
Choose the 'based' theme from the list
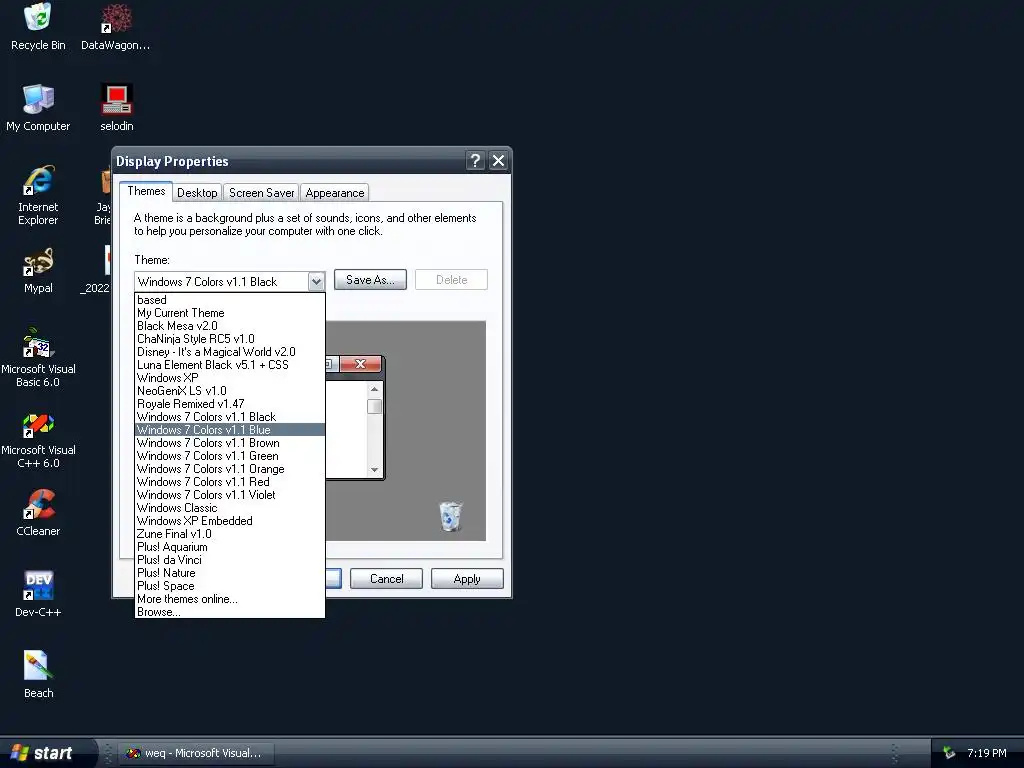pos(230,300)
